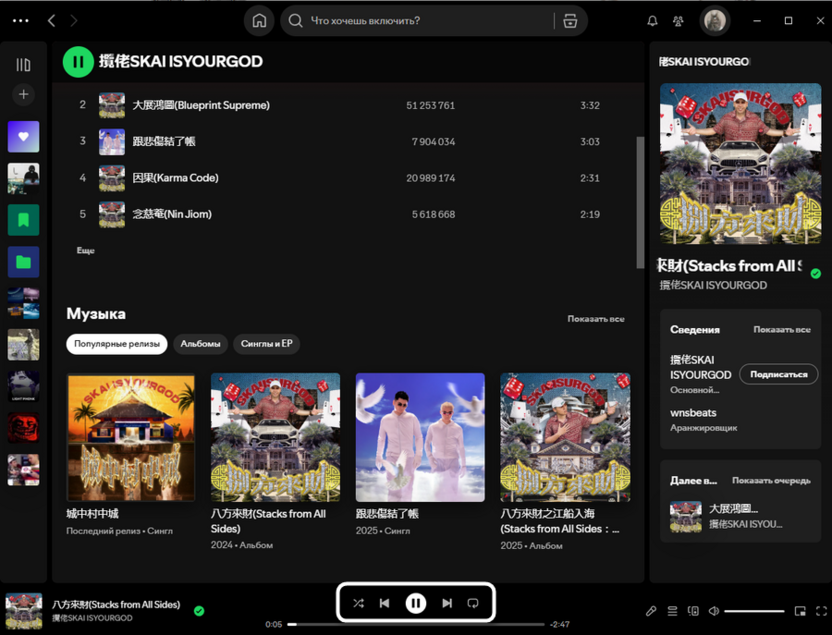Open the friend activity icon
832x635 pixels.
678,21
